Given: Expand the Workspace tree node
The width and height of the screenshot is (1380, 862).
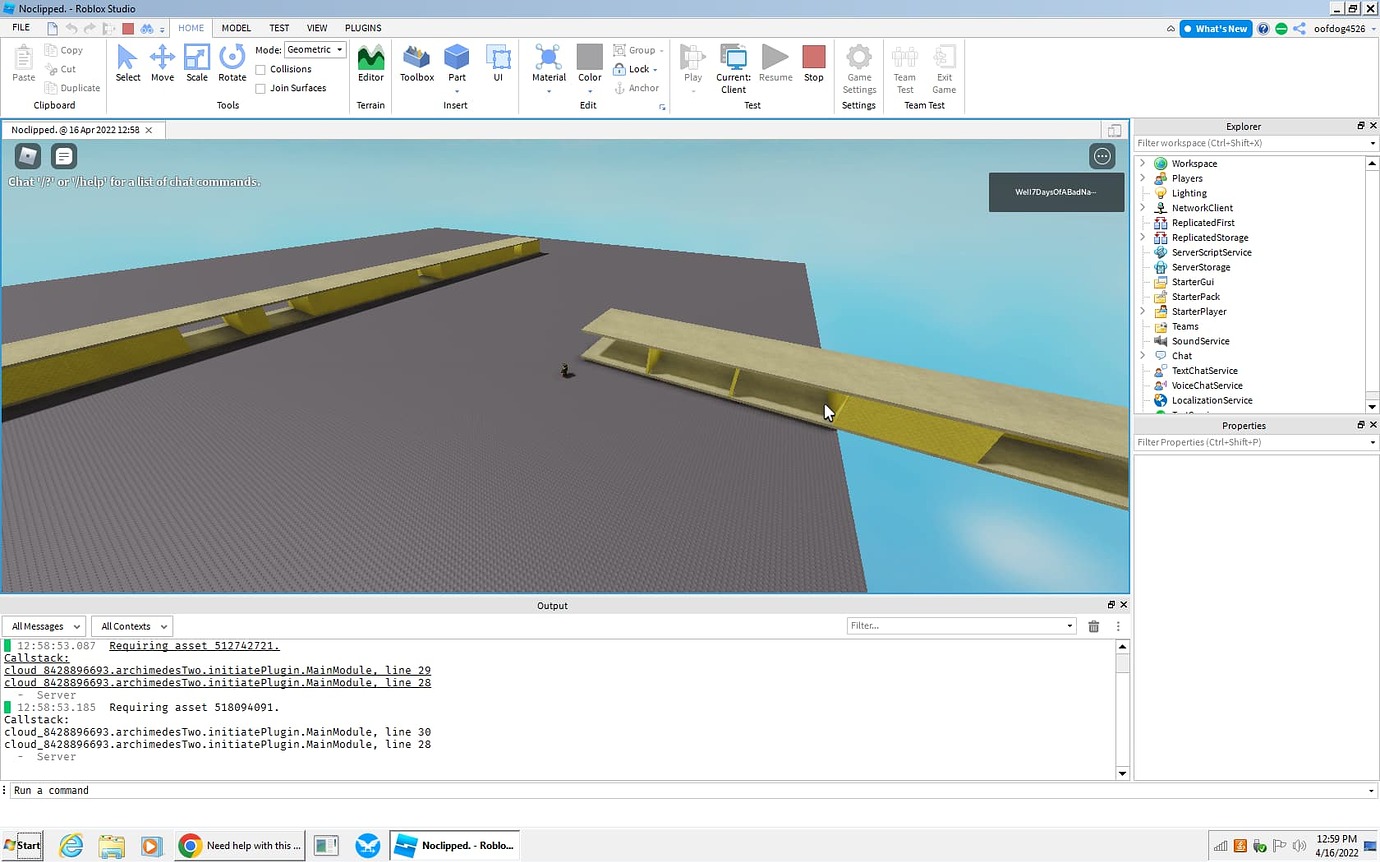Looking at the screenshot, I should point(1143,163).
